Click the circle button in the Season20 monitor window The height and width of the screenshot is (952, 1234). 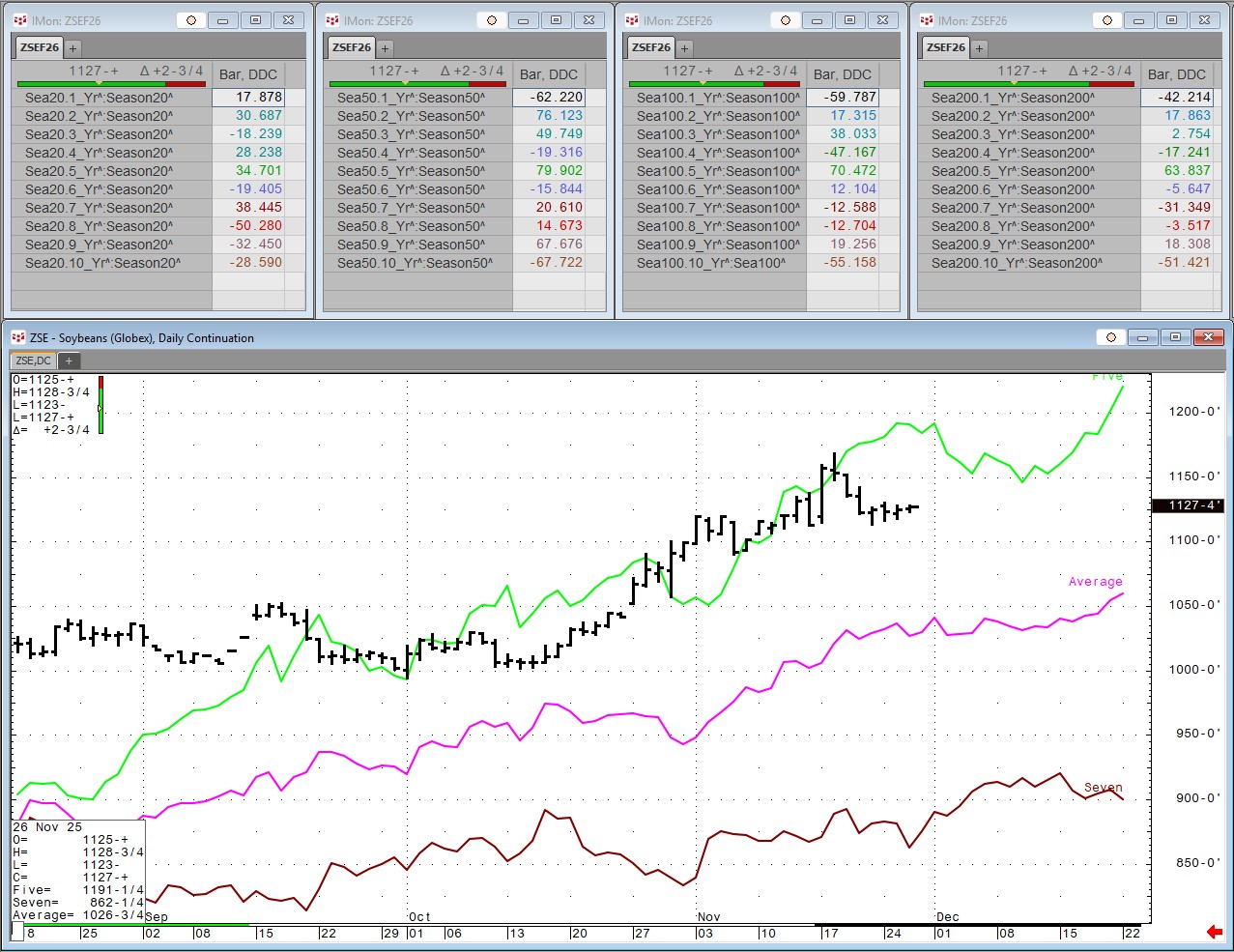click(x=191, y=20)
